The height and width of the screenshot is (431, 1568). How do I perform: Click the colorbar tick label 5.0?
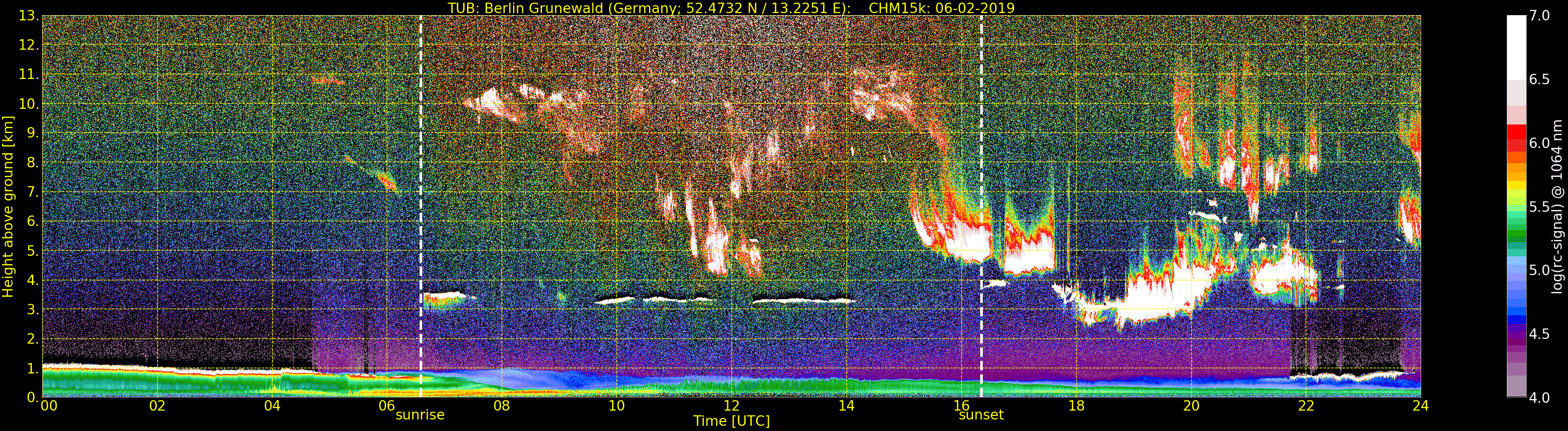(x=1539, y=270)
